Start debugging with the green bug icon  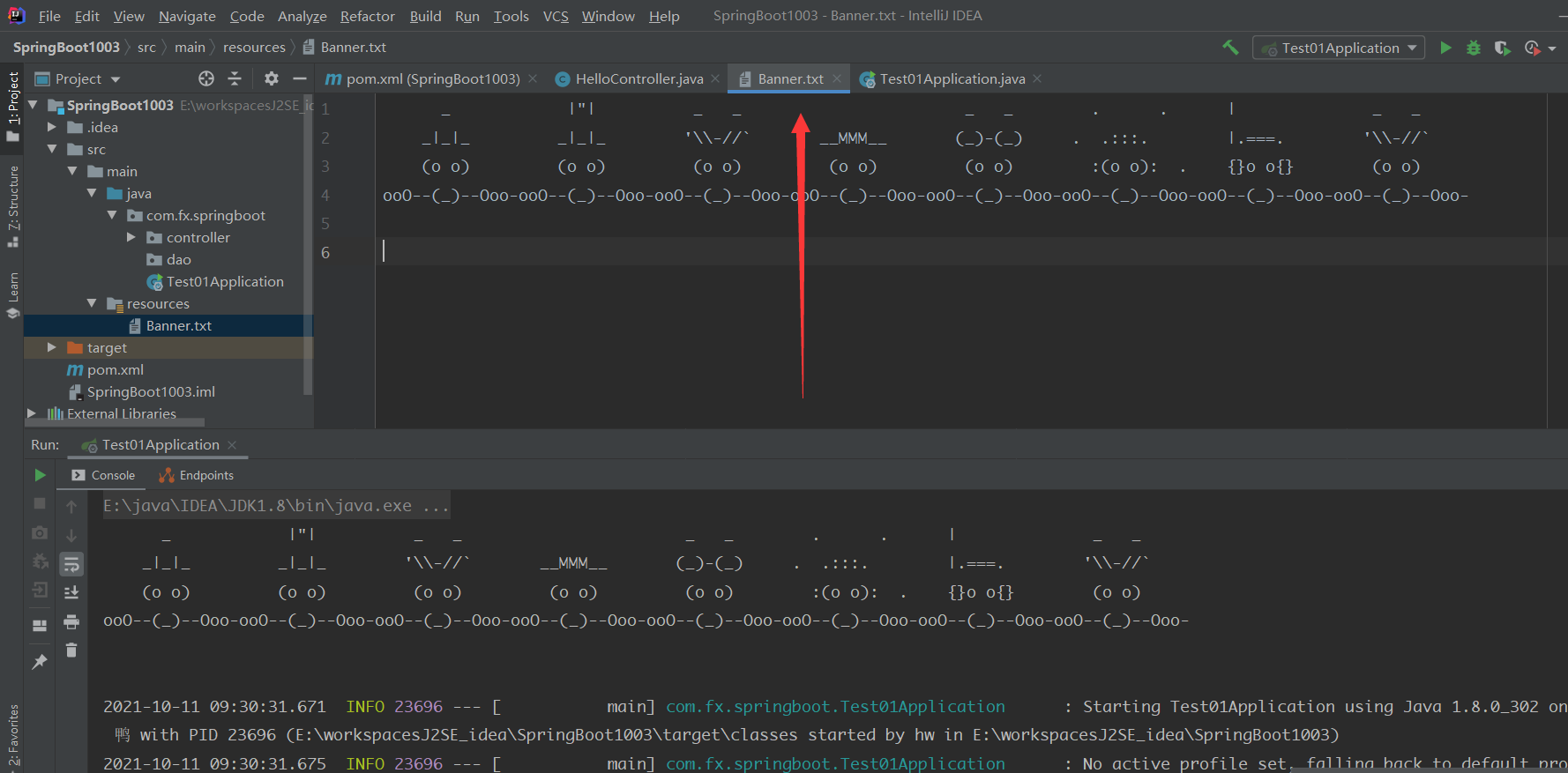(x=1474, y=48)
